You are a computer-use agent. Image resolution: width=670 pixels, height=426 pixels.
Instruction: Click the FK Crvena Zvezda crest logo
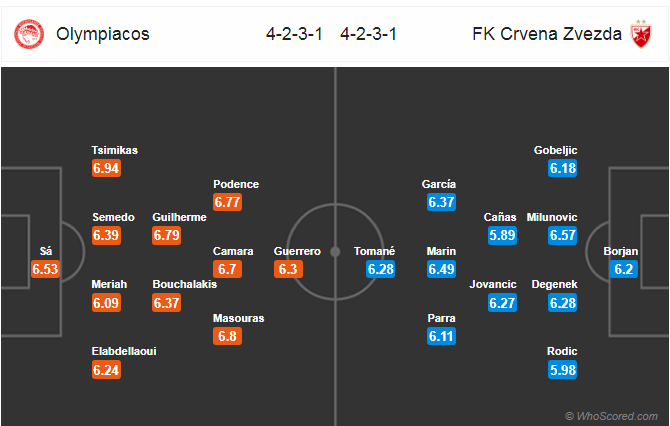pyautogui.click(x=641, y=34)
